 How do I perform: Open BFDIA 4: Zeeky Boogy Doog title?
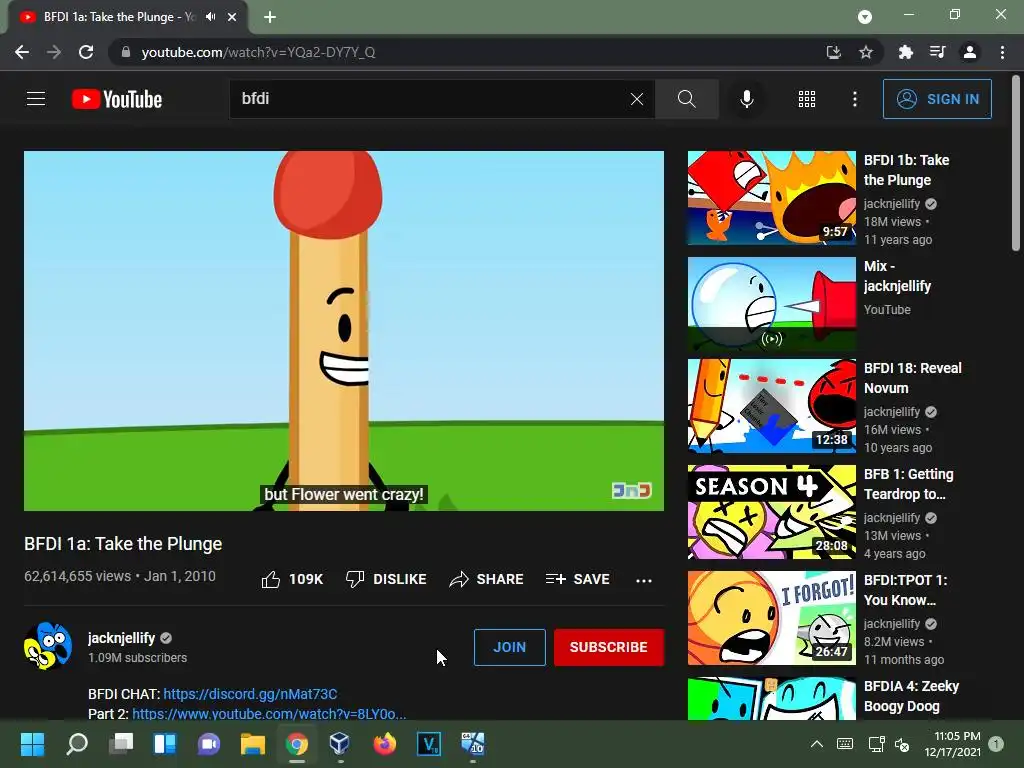click(x=911, y=696)
